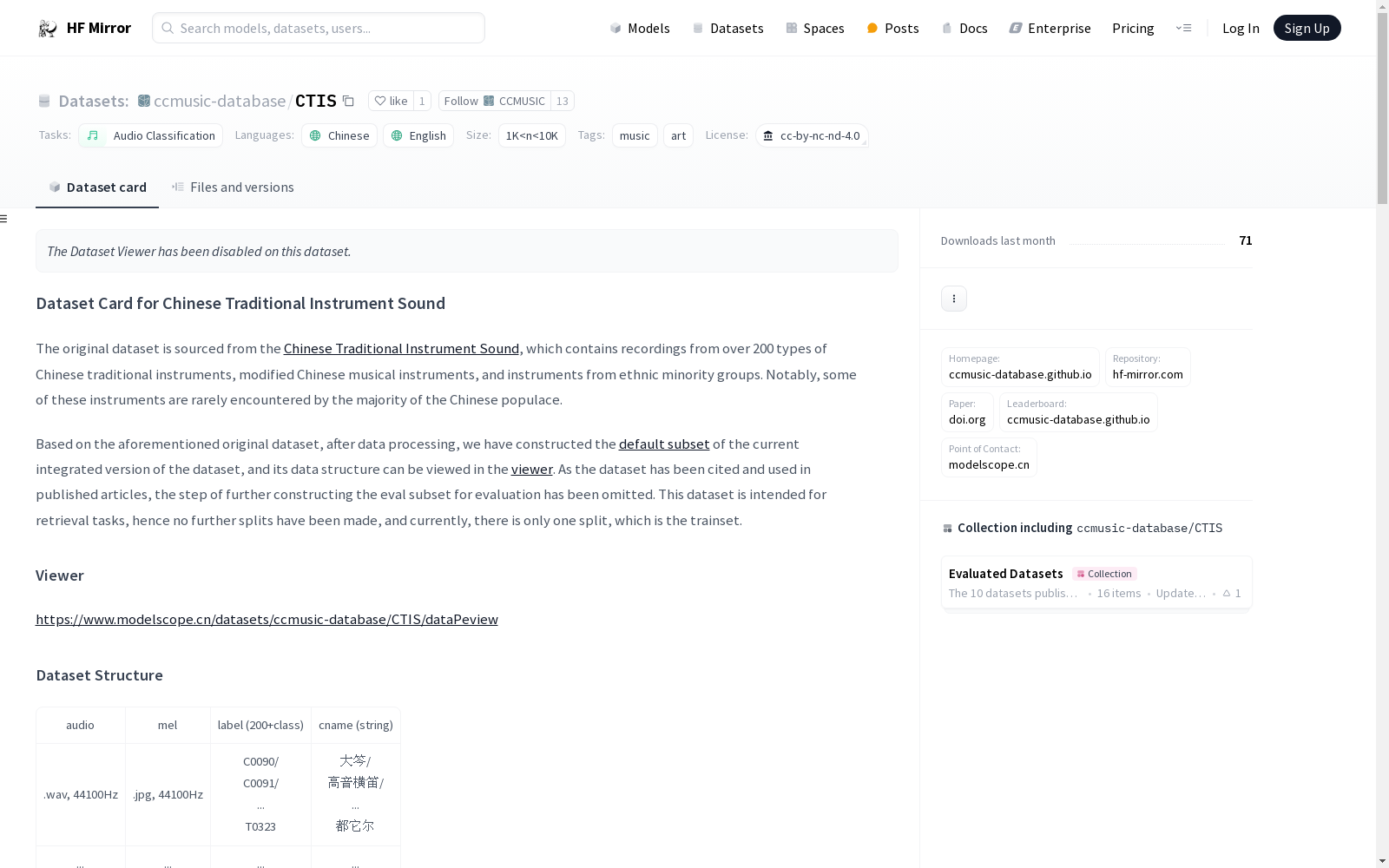Select the music tag
Screen dimensions: 1389x868
635,135
